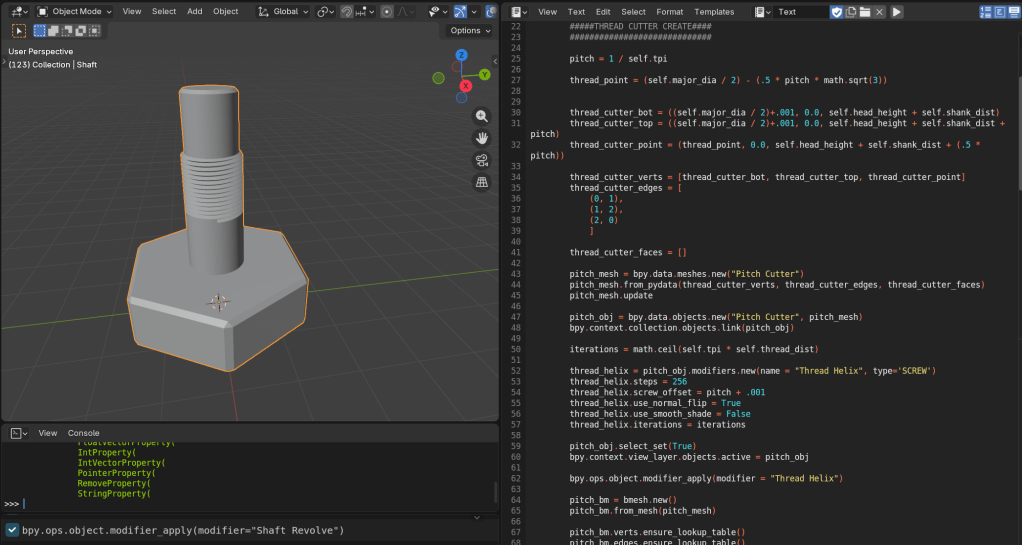Click the Run Script play button

(x=896, y=12)
